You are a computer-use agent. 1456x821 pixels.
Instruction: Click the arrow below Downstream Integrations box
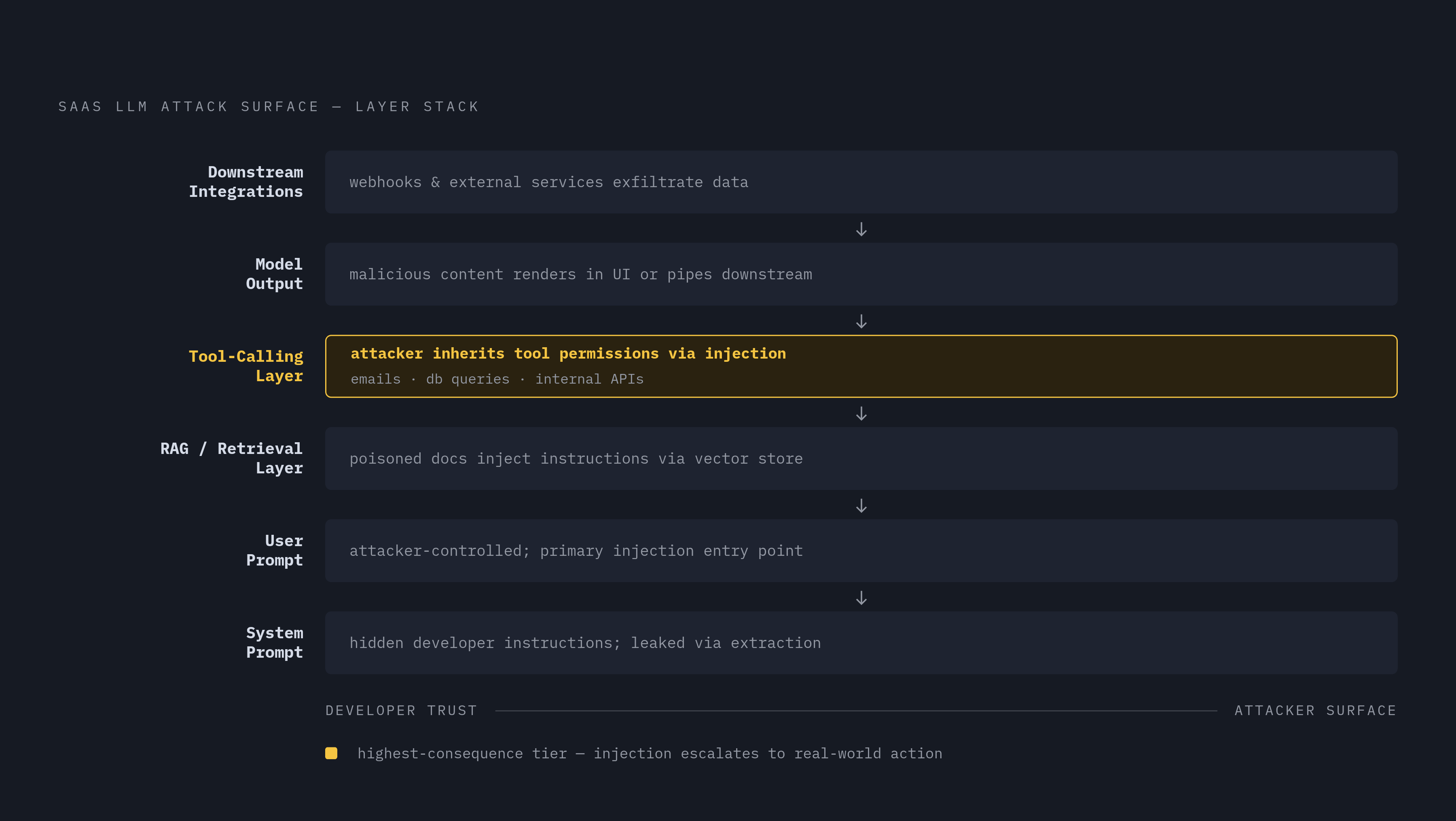(x=861, y=229)
